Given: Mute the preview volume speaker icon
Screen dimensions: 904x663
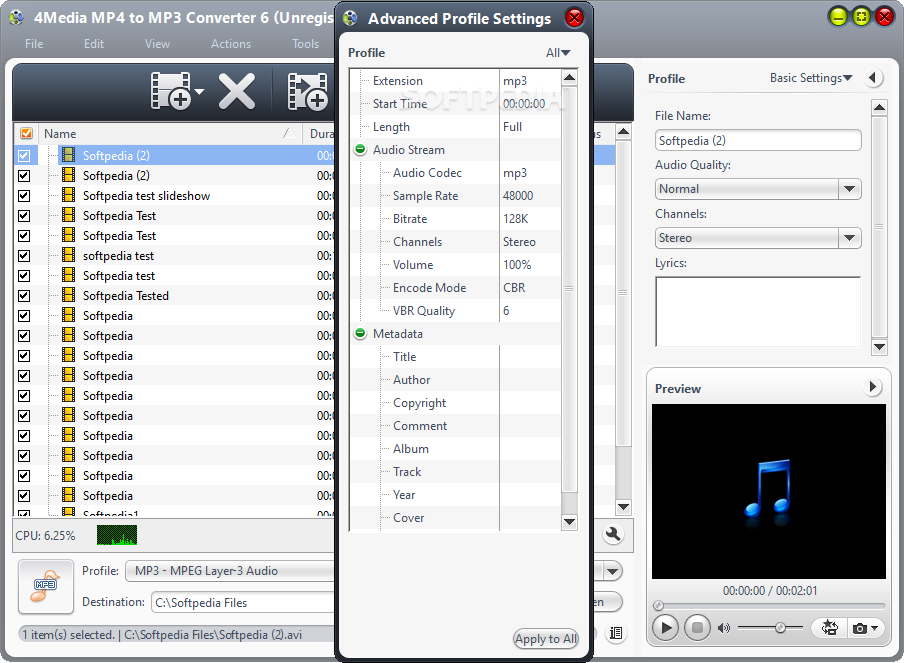Looking at the screenshot, I should [x=724, y=628].
